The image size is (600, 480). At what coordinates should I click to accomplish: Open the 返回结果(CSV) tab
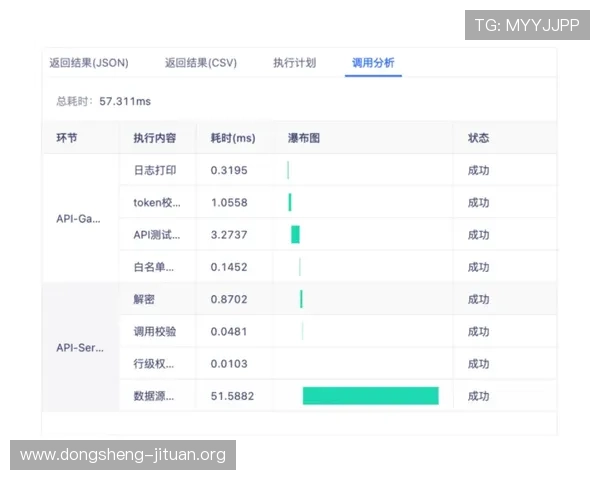point(201,63)
